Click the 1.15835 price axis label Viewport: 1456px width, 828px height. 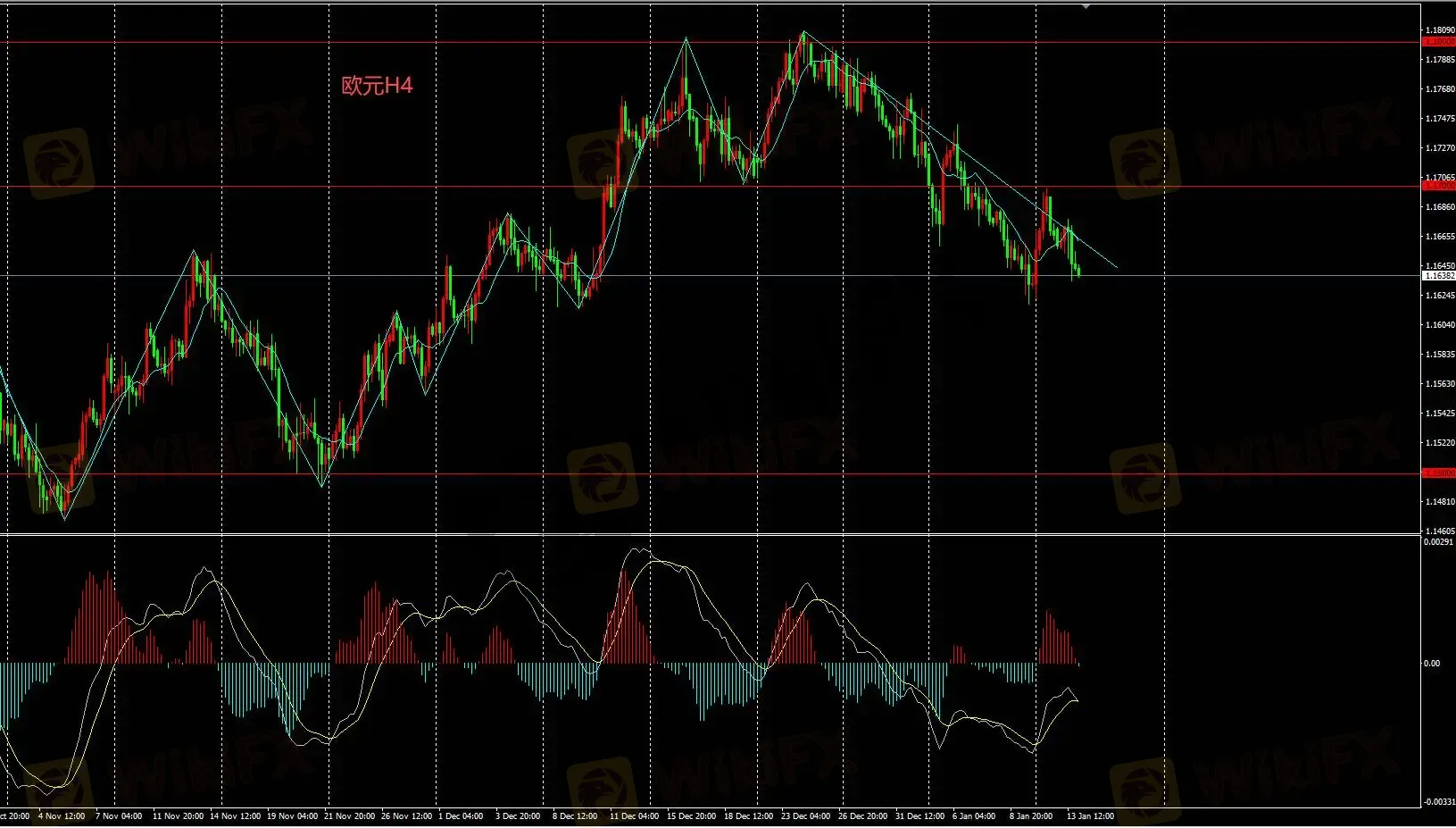tap(1440, 355)
